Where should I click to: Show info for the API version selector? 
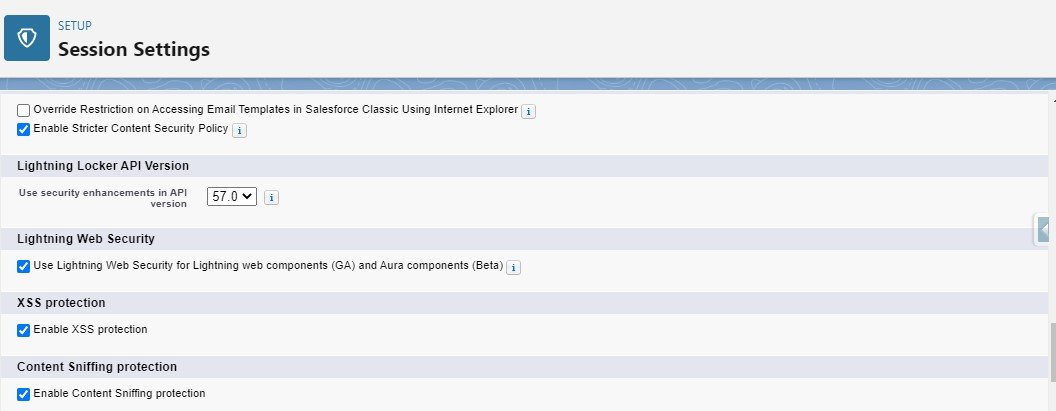271,198
